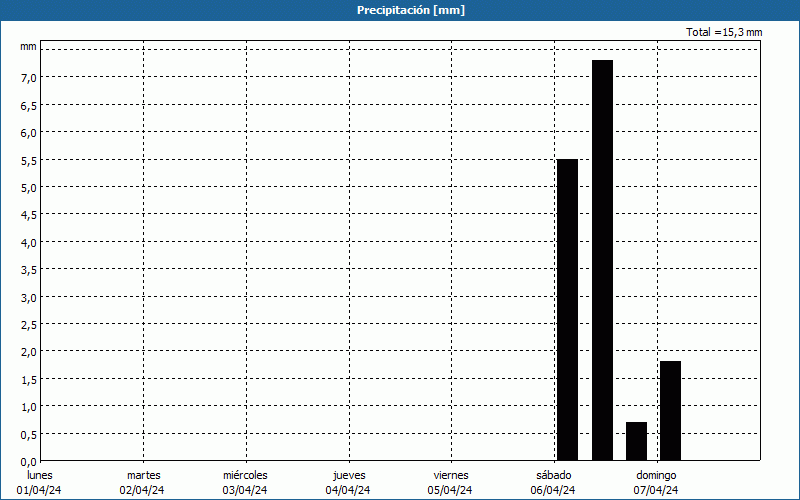Click the shortest bar before domingo
Image resolution: width=800 pixels, height=500 pixels.
(x=636, y=441)
